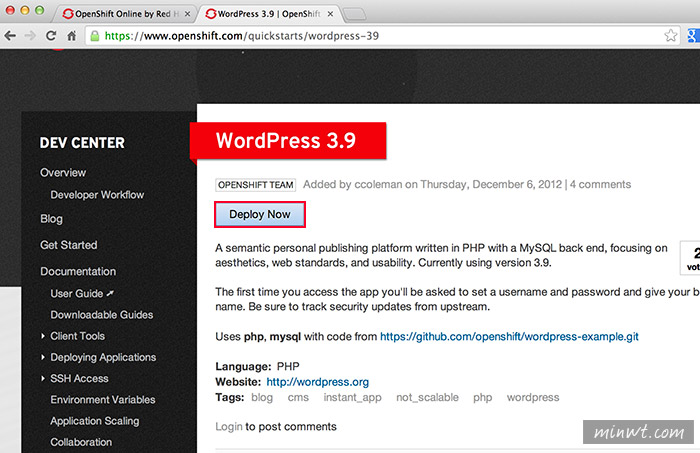This screenshot has height=453, width=700.
Task: Click the 4 comments link
Action: coord(600,184)
